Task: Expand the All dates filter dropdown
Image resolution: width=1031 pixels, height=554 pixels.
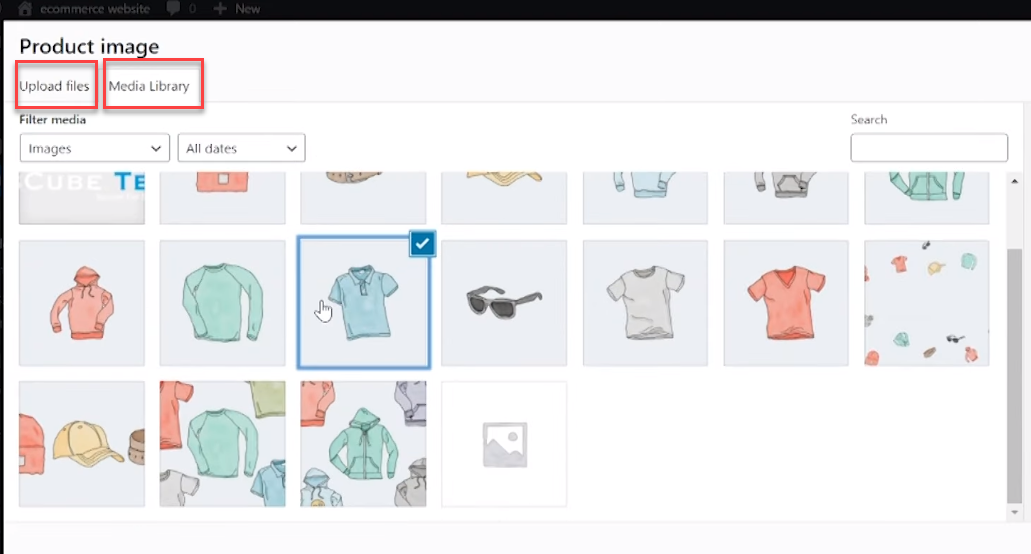Action: coord(241,148)
